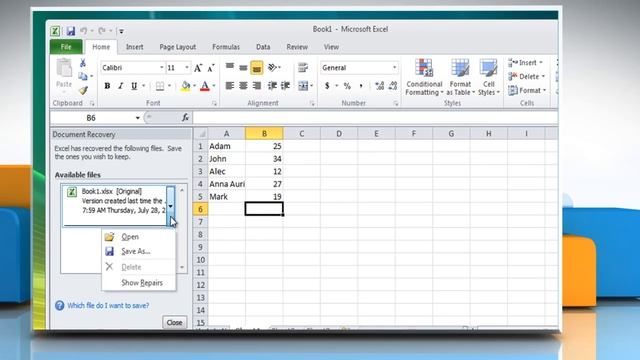Click the Decrease Font Size icon
Viewport: 640px width, 360px height.
click(x=211, y=68)
